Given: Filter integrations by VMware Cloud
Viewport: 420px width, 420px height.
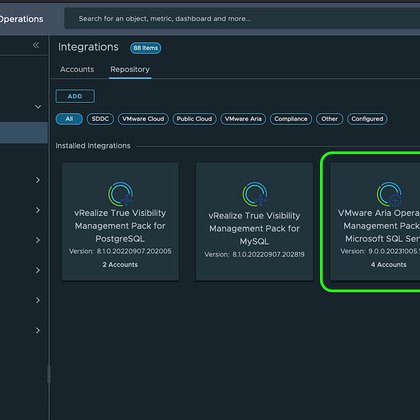Looking at the screenshot, I should click(143, 119).
